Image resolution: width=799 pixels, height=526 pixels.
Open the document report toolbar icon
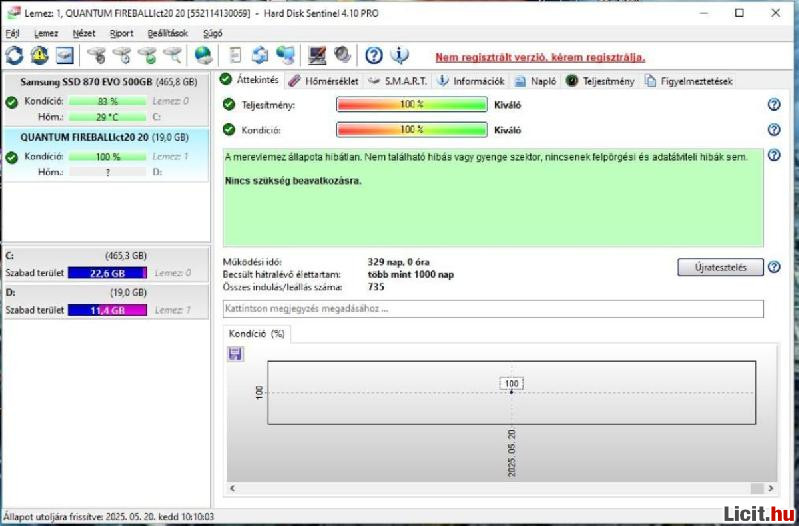point(235,55)
